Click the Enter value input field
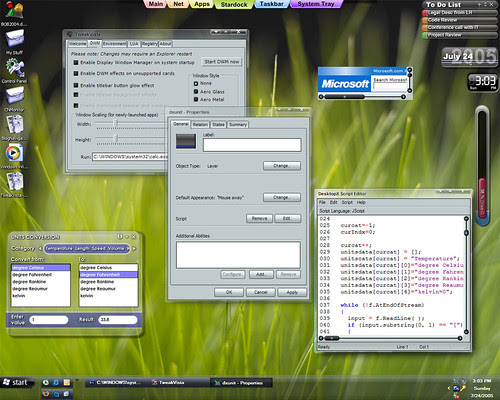500x400 pixels. click(x=49, y=320)
